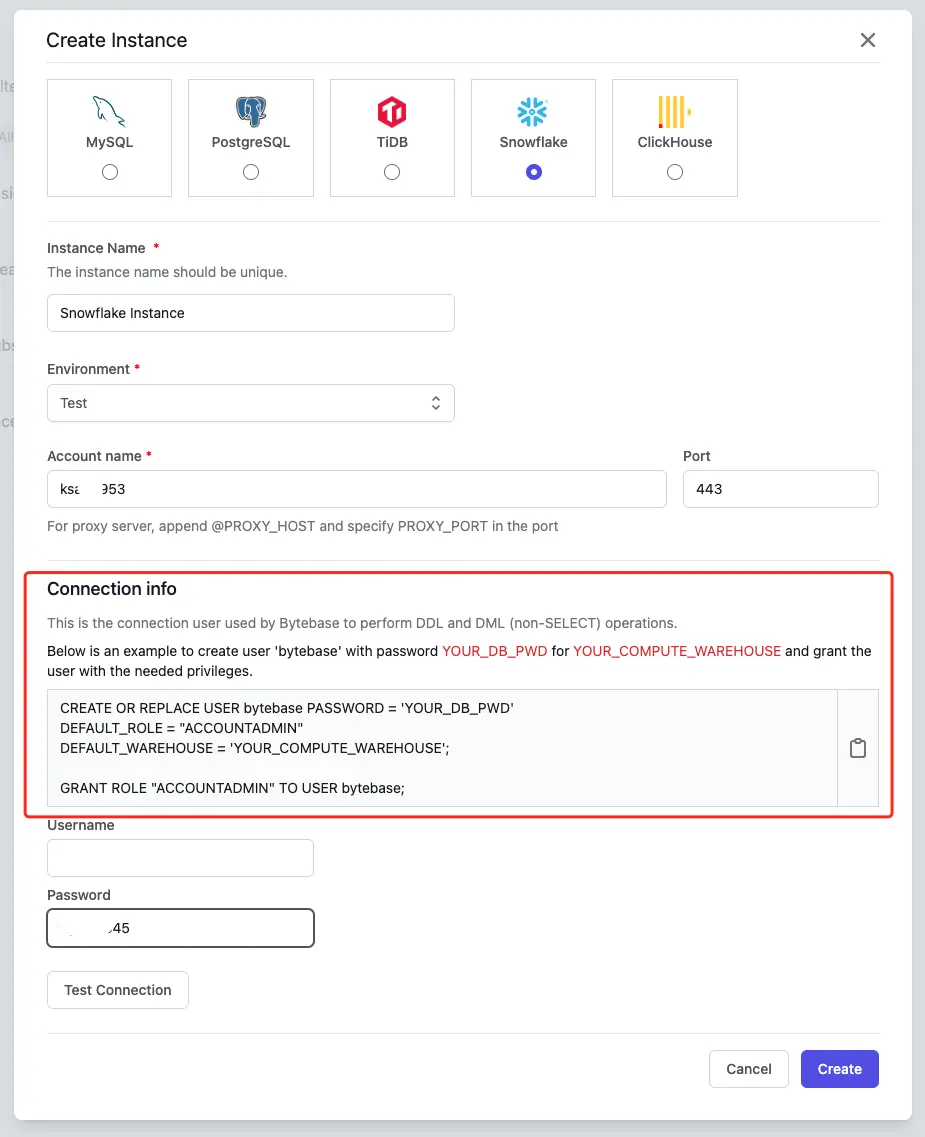This screenshot has width=925, height=1137.
Task: Click the TiDB logo icon
Action: [392, 112]
